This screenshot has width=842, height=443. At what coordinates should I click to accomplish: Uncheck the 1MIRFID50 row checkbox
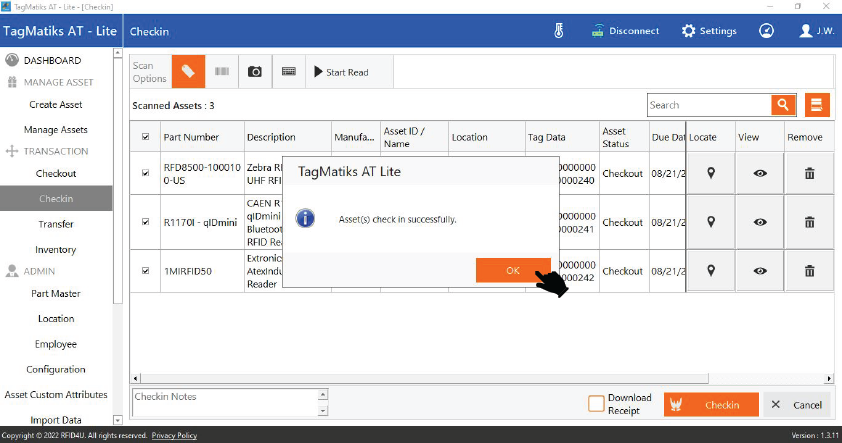coord(146,271)
